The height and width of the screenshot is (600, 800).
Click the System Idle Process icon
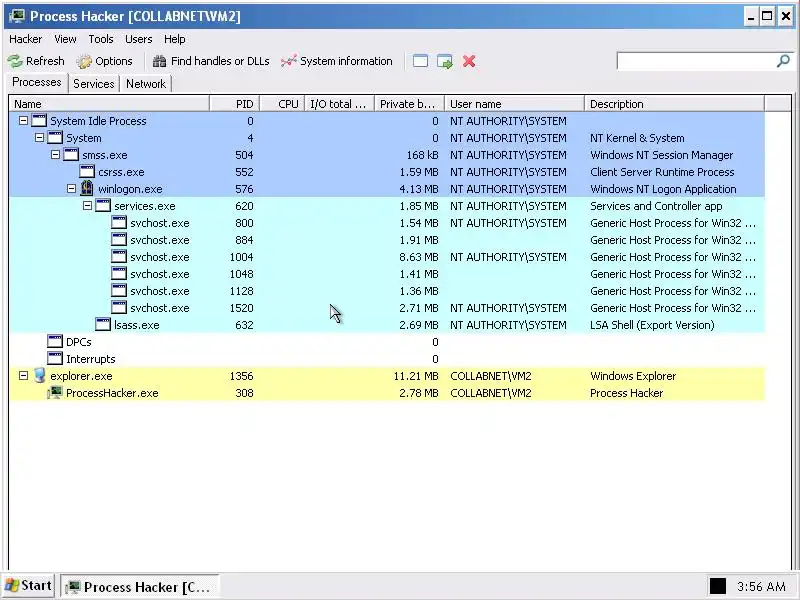click(39, 121)
